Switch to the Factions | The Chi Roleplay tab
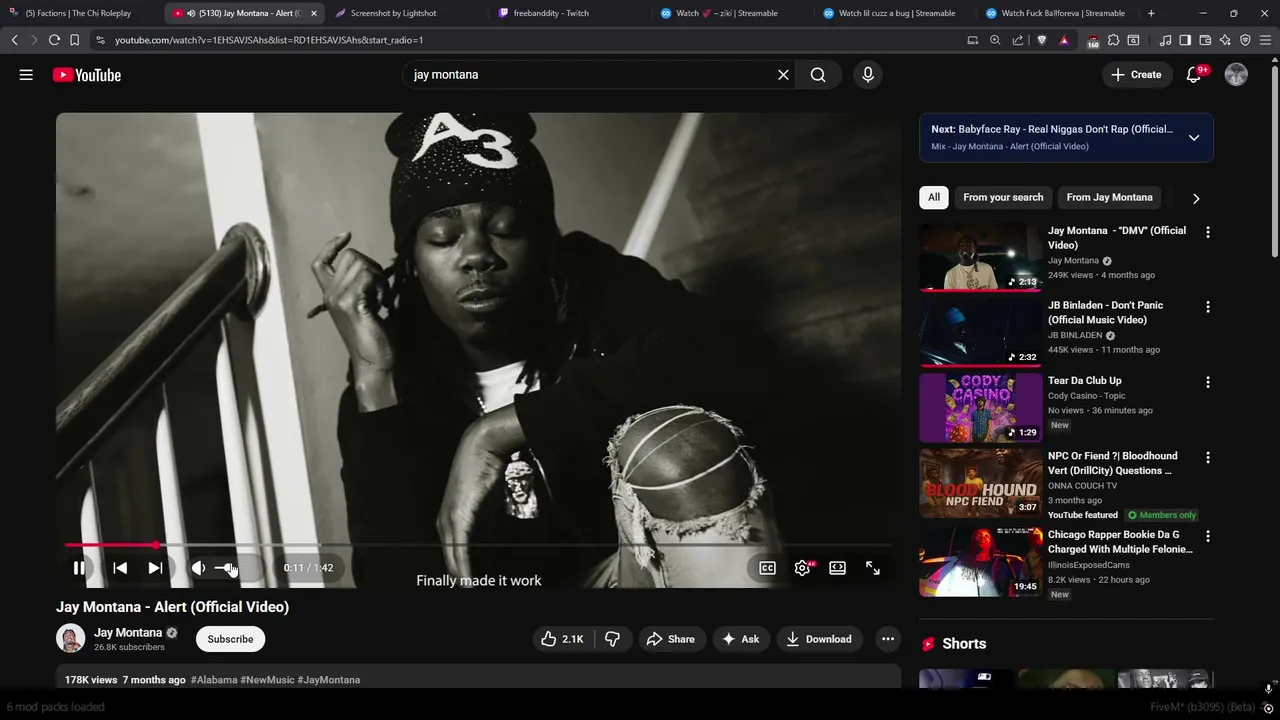 78,13
